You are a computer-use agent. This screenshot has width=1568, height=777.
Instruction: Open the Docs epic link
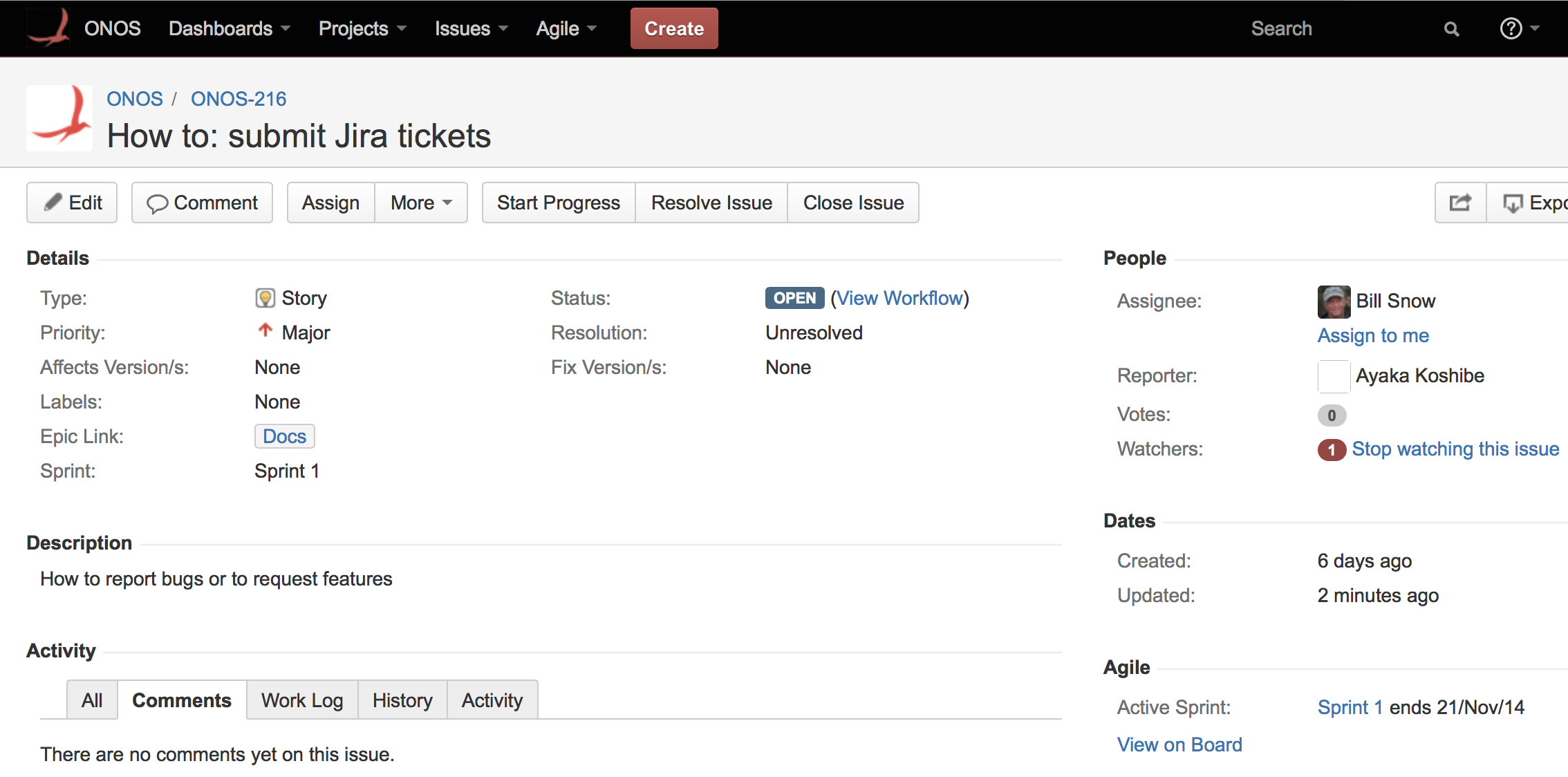pyautogui.click(x=285, y=436)
